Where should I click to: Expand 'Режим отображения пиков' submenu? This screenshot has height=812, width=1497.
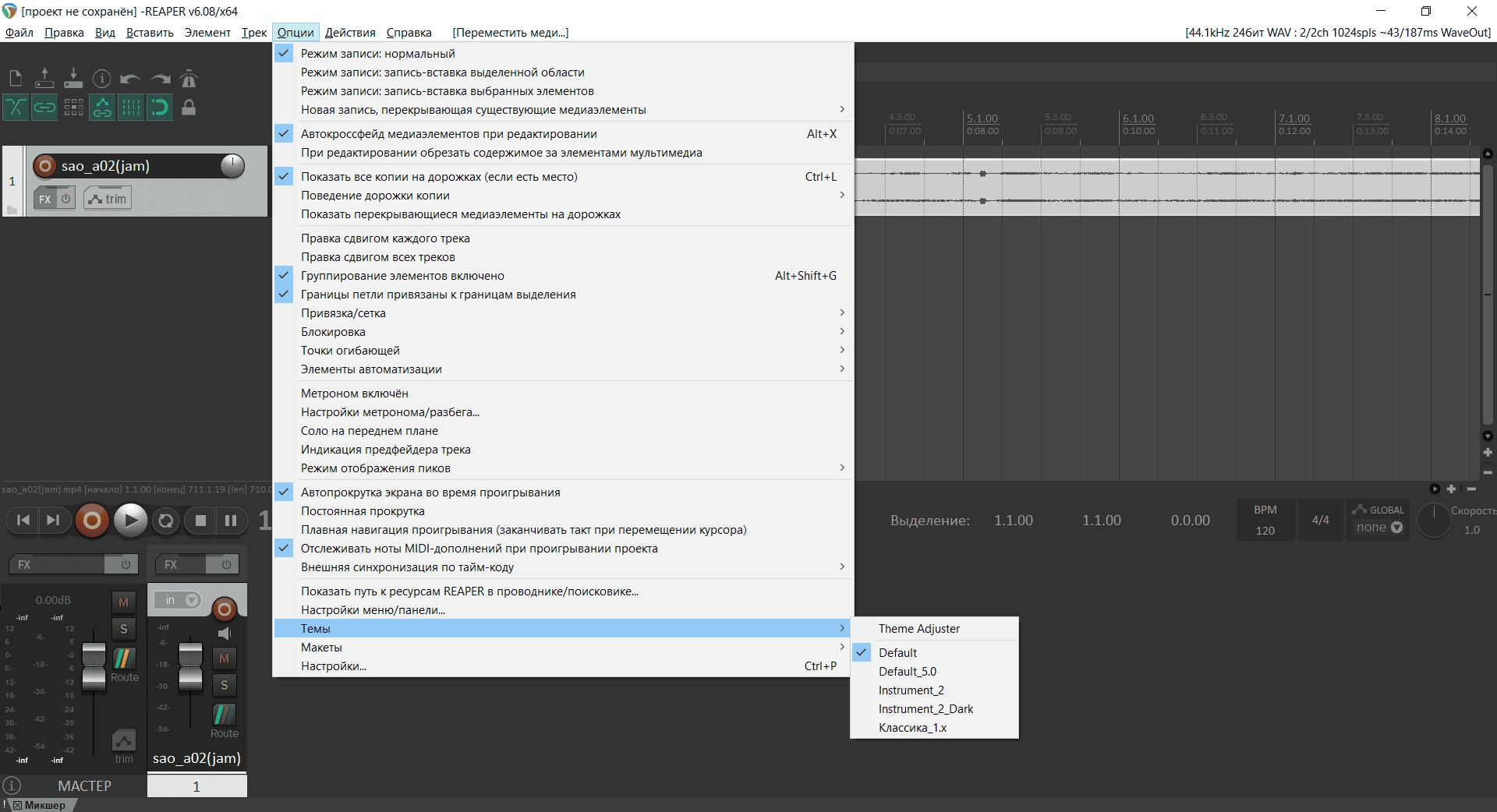tap(563, 468)
